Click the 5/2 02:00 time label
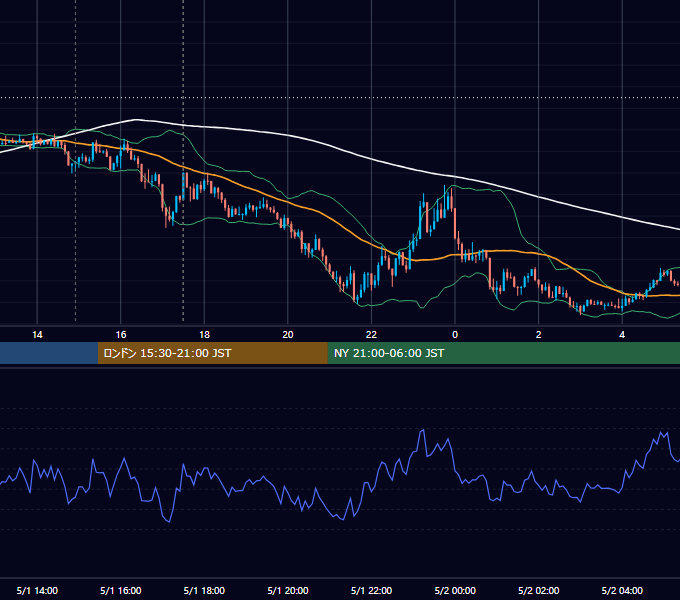 click(539, 590)
